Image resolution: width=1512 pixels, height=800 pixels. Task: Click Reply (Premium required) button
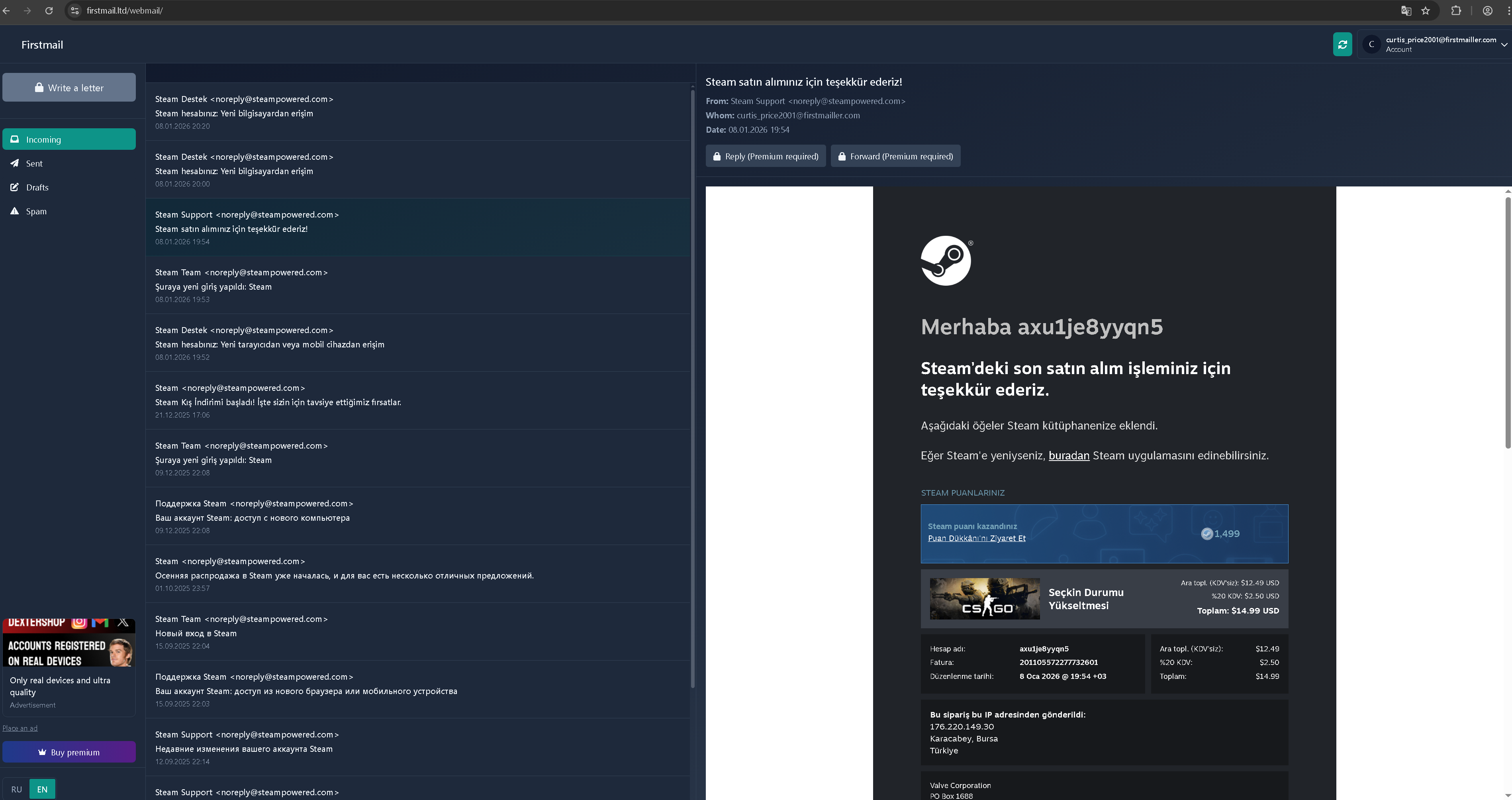coord(766,156)
